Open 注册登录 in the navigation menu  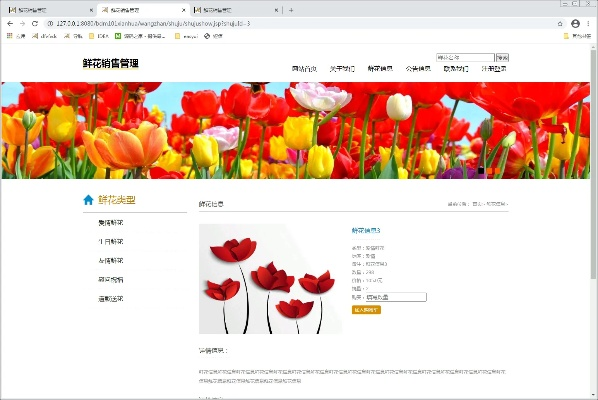[494, 69]
